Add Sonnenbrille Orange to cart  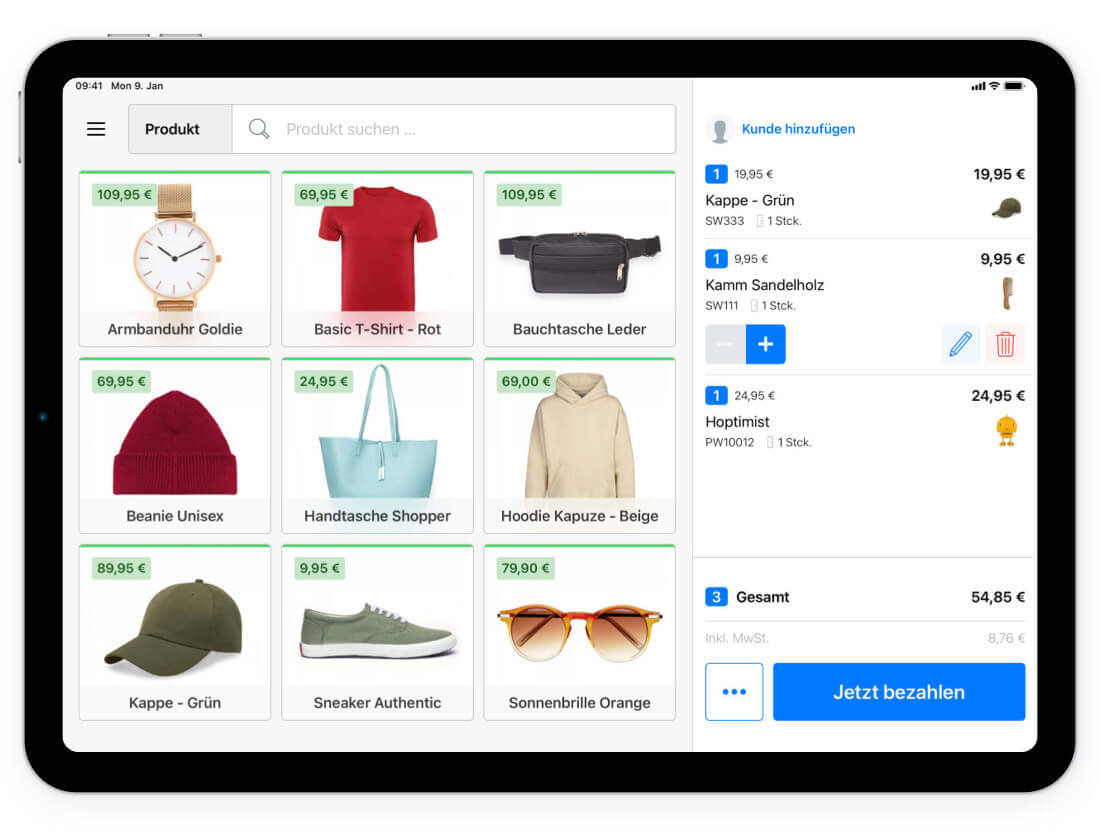pyautogui.click(x=579, y=633)
